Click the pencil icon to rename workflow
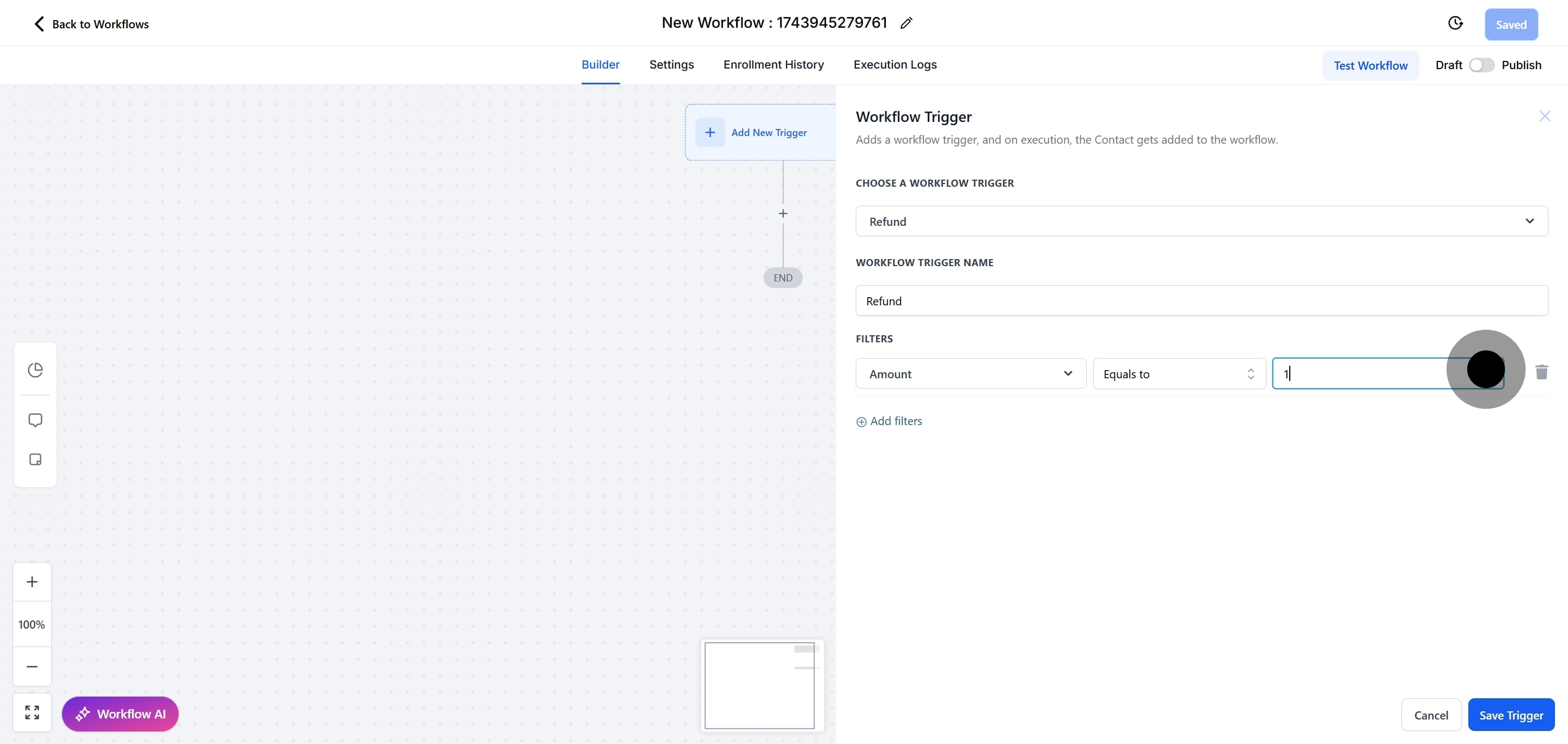1568x744 pixels. tap(906, 23)
